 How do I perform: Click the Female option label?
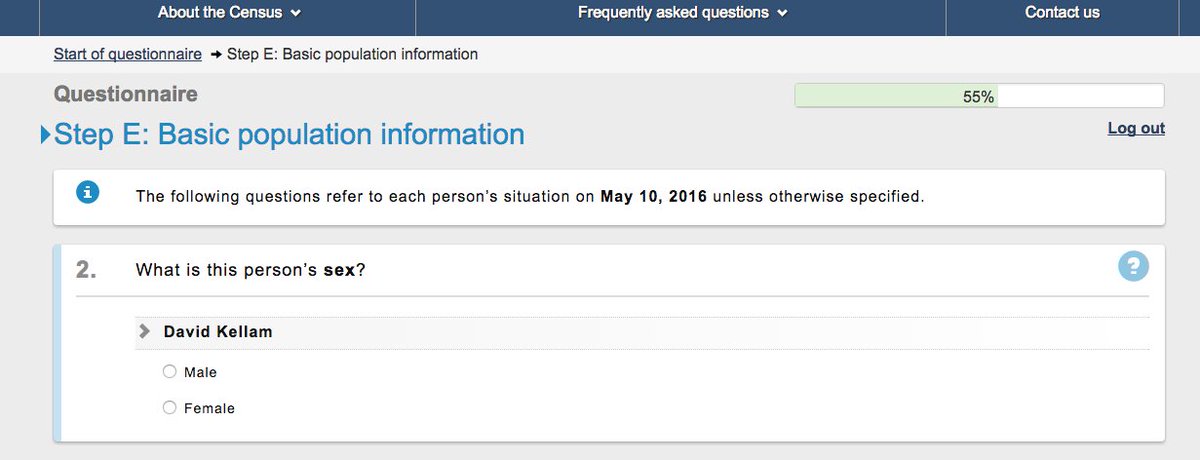209,408
